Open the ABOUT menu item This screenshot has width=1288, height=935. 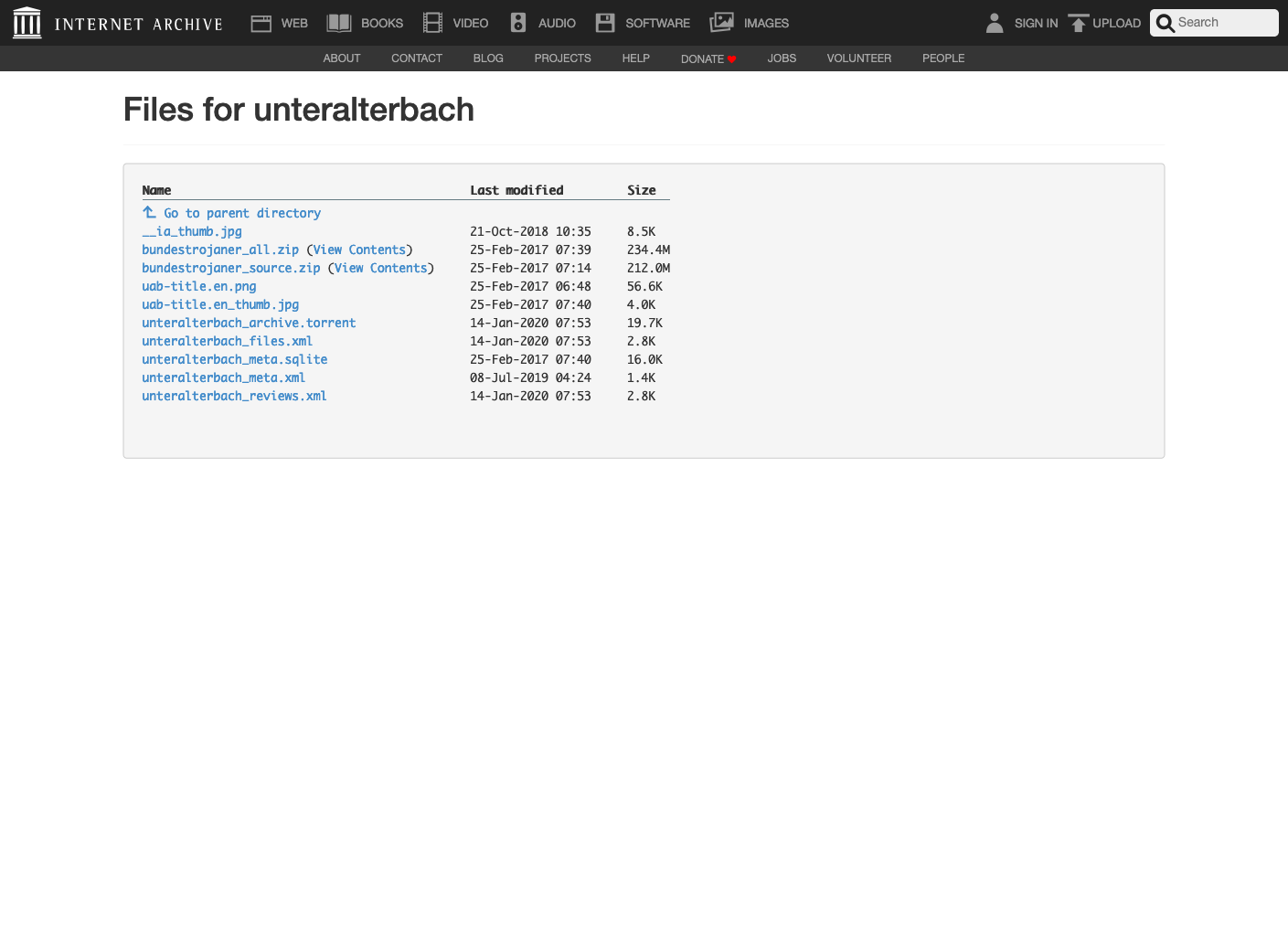click(342, 58)
